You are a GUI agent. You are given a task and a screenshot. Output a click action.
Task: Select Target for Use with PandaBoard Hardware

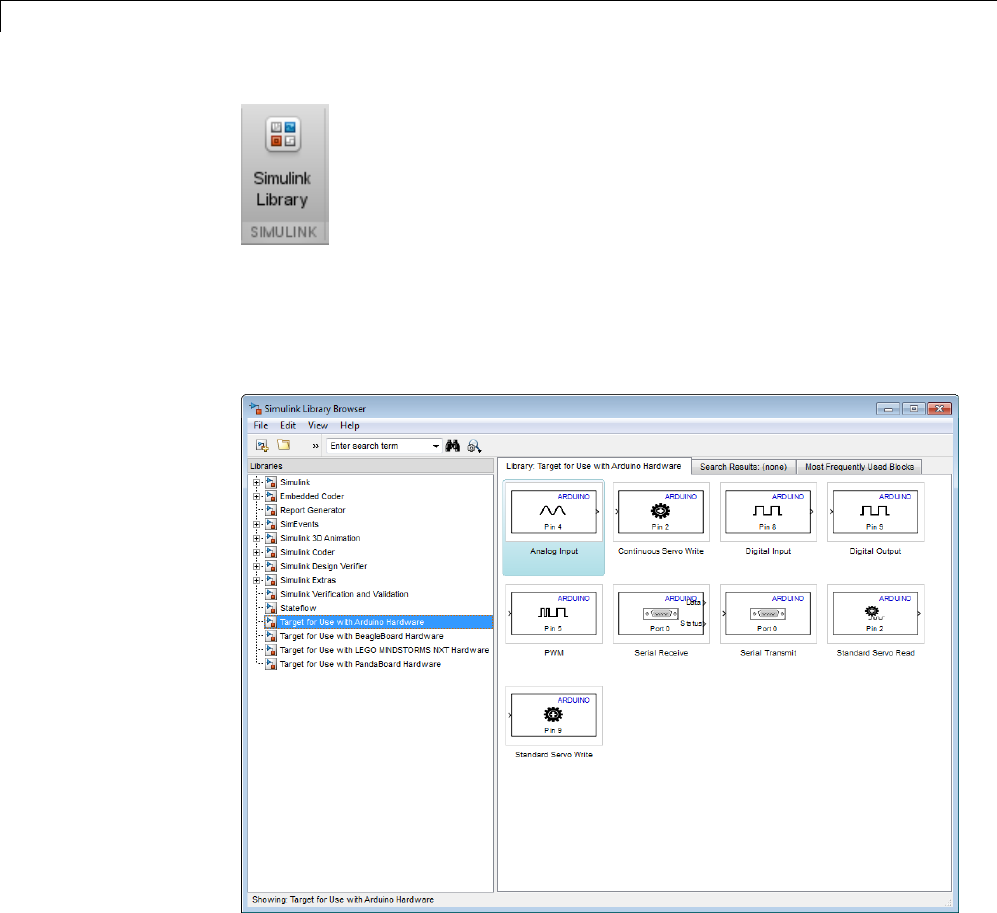point(361,664)
